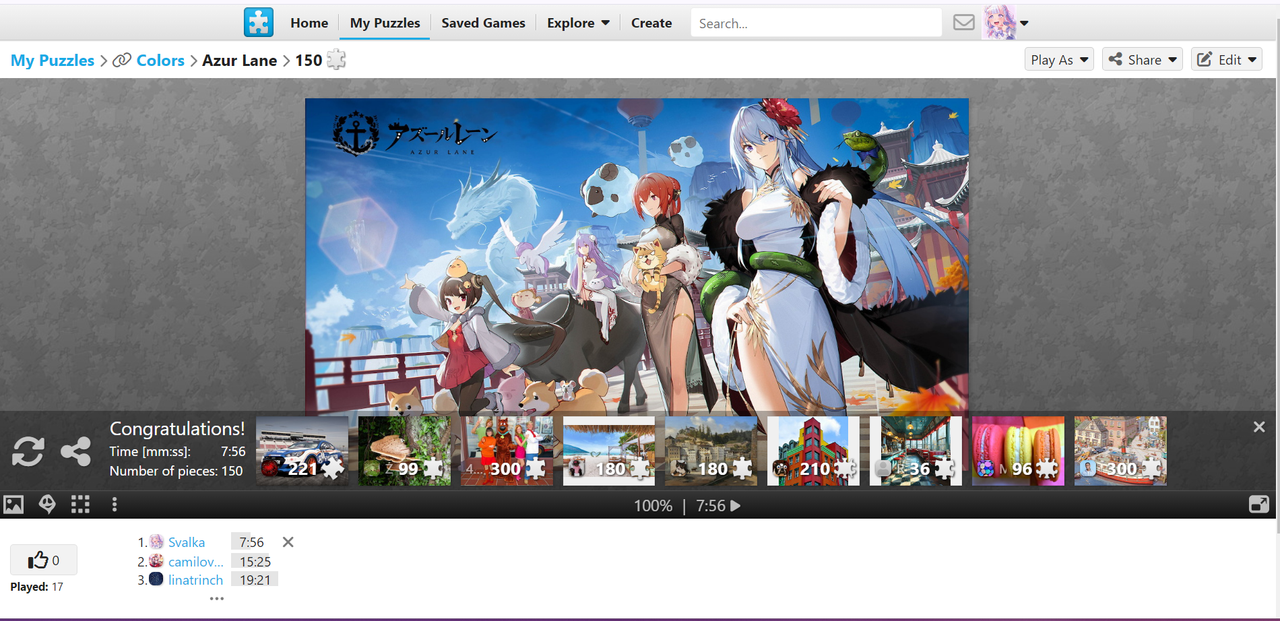Open the 300-piece people group puzzle

(507, 451)
